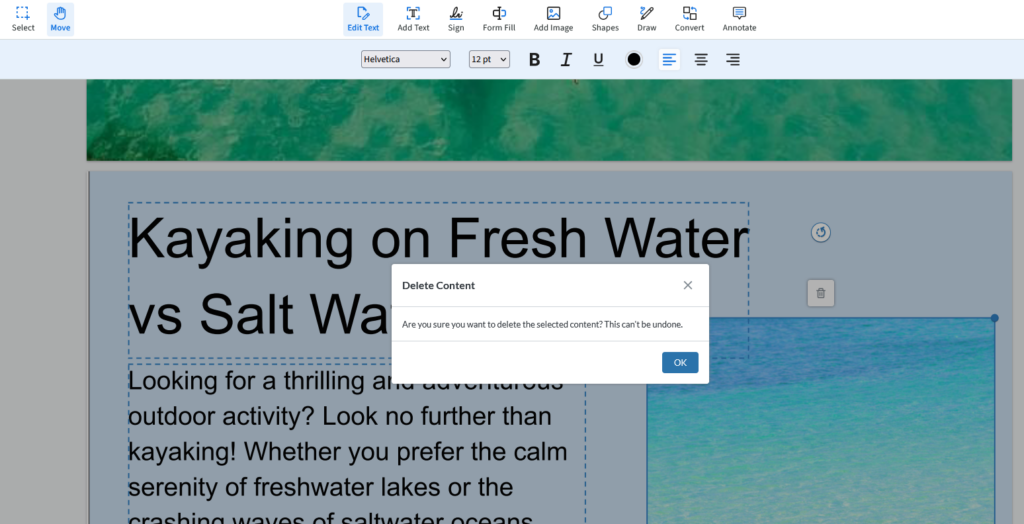Open the black text color swatch
This screenshot has height=524, width=1024.
click(634, 60)
